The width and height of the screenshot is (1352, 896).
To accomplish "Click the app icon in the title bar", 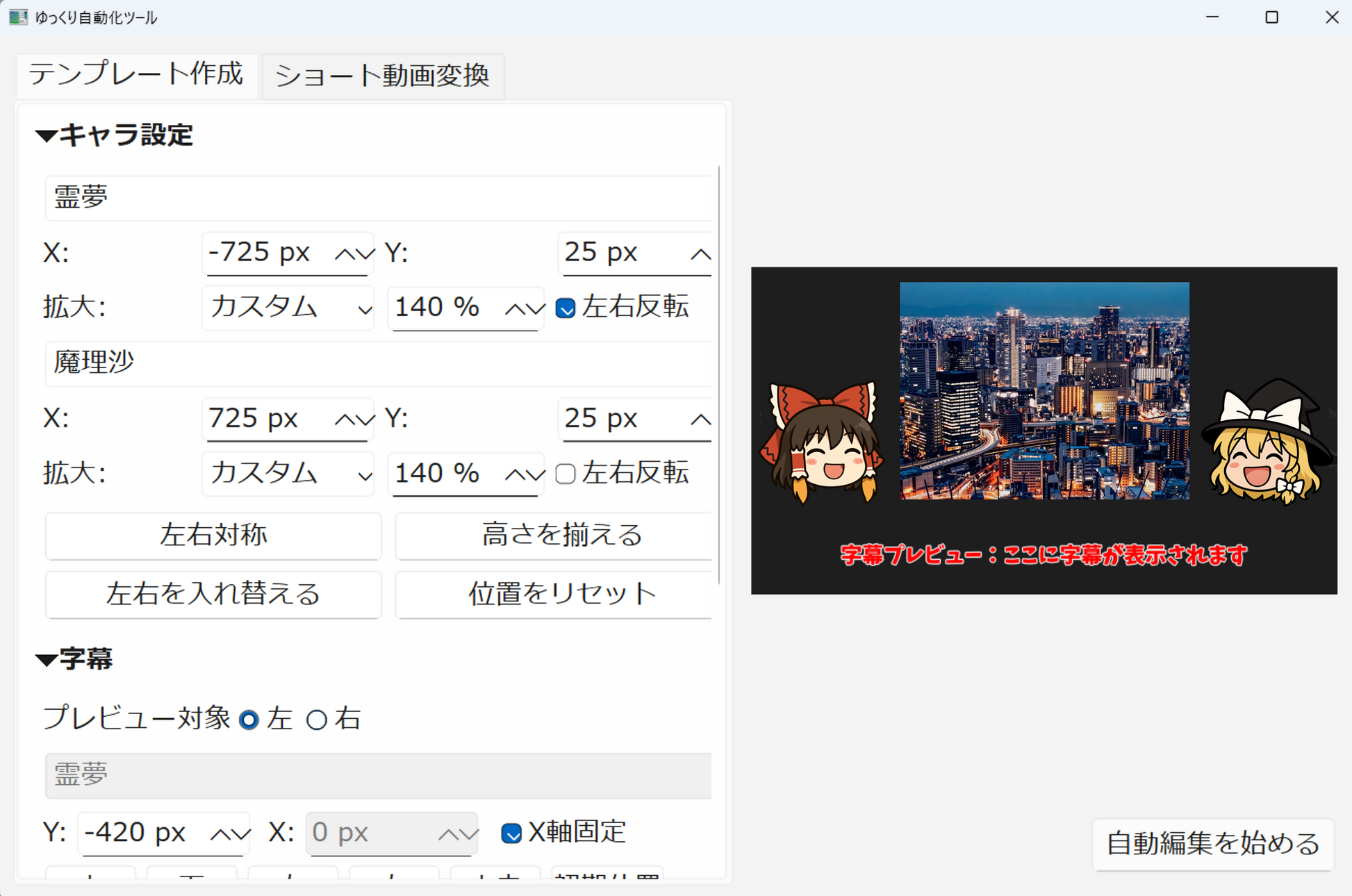I will pos(18,17).
